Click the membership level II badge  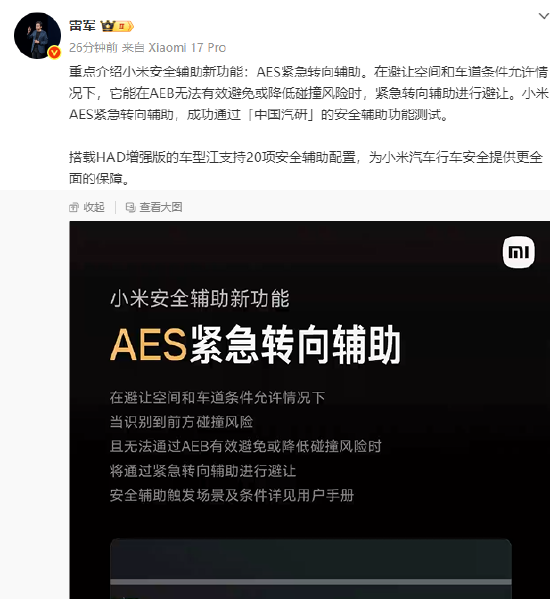point(125,26)
